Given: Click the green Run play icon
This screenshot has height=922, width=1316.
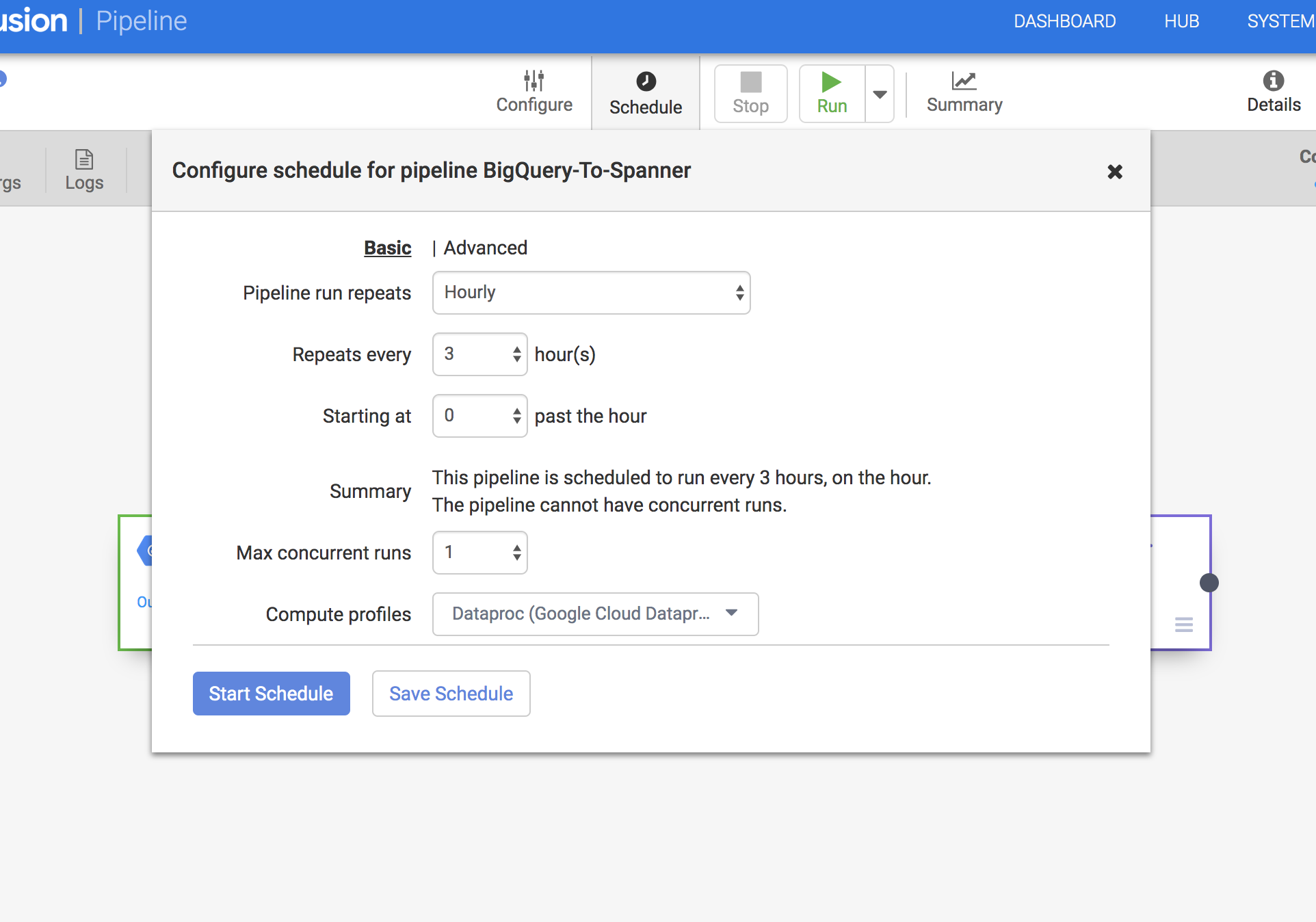Looking at the screenshot, I should (x=831, y=83).
